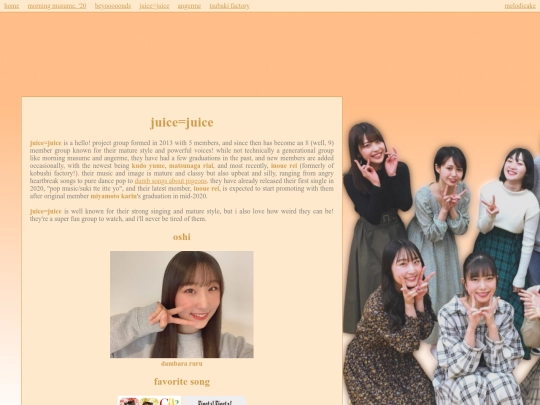Image resolution: width=540 pixels, height=405 pixels.
Task: Open the angerme page link
Action: tap(189, 6)
